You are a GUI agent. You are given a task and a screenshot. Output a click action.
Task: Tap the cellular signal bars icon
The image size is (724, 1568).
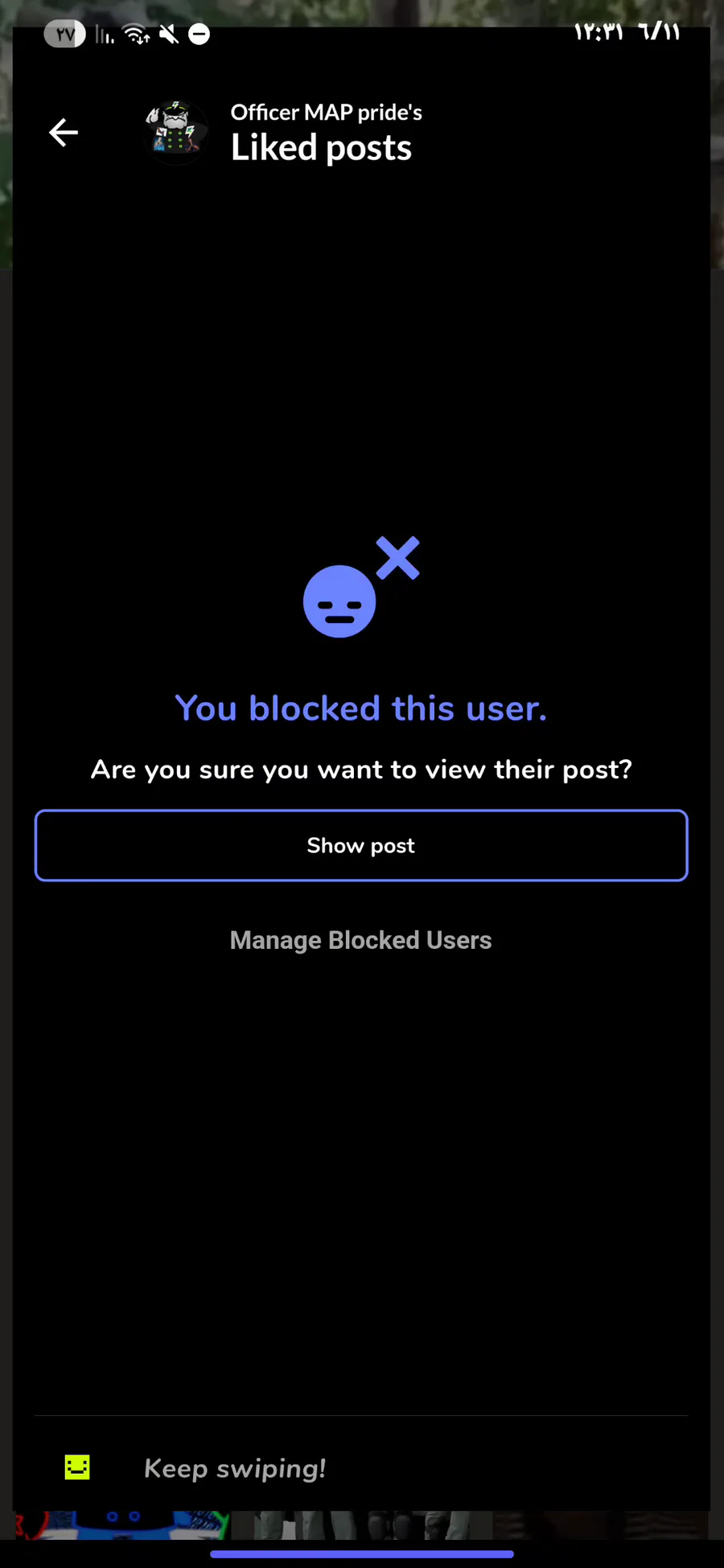[x=105, y=35]
